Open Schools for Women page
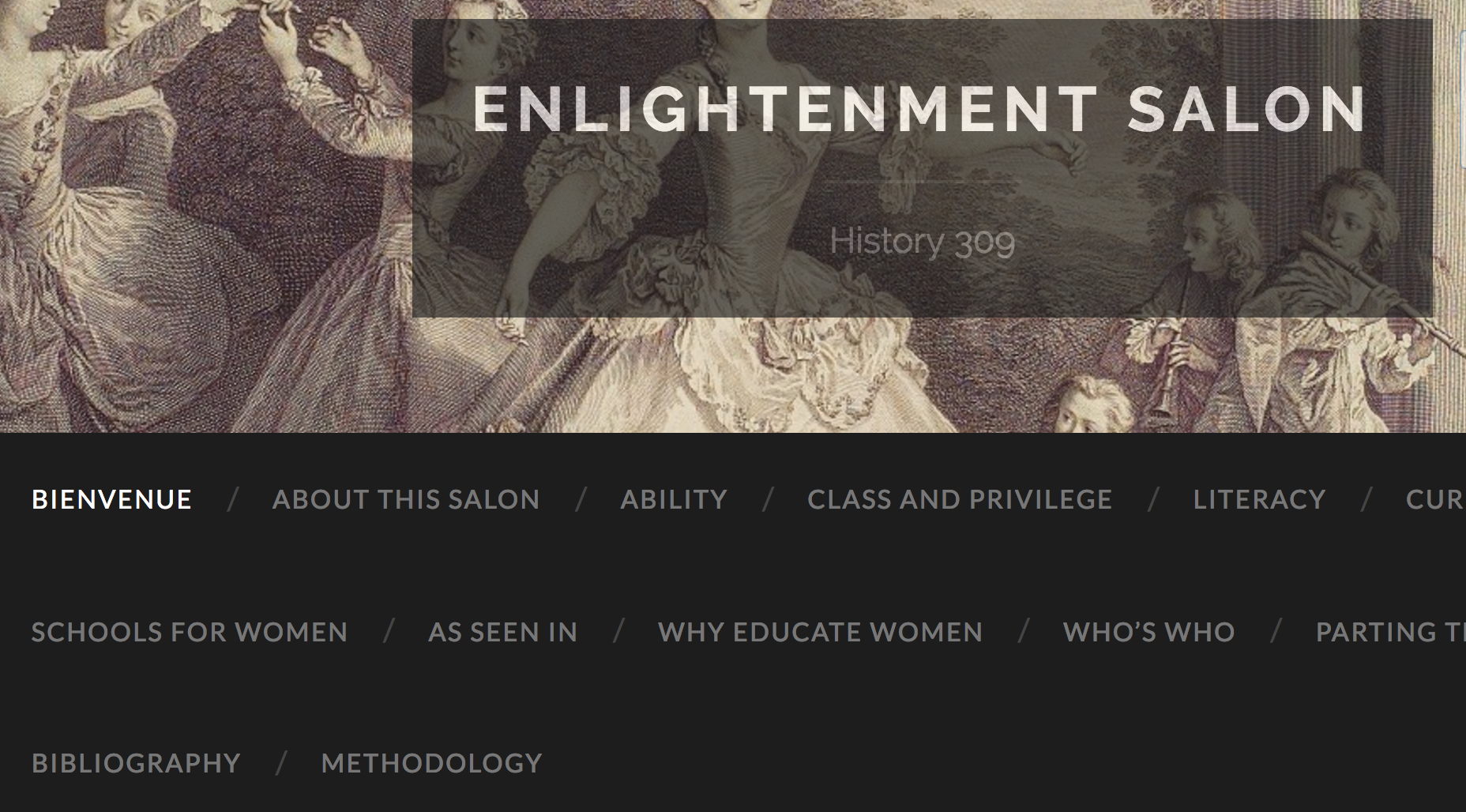This screenshot has height=812, width=1466. 190,632
